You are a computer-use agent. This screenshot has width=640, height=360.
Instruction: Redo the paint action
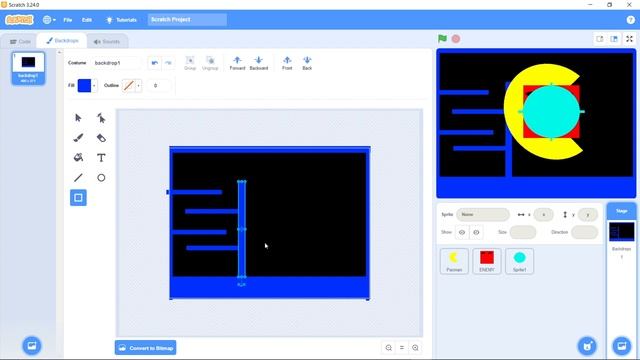tap(168, 63)
